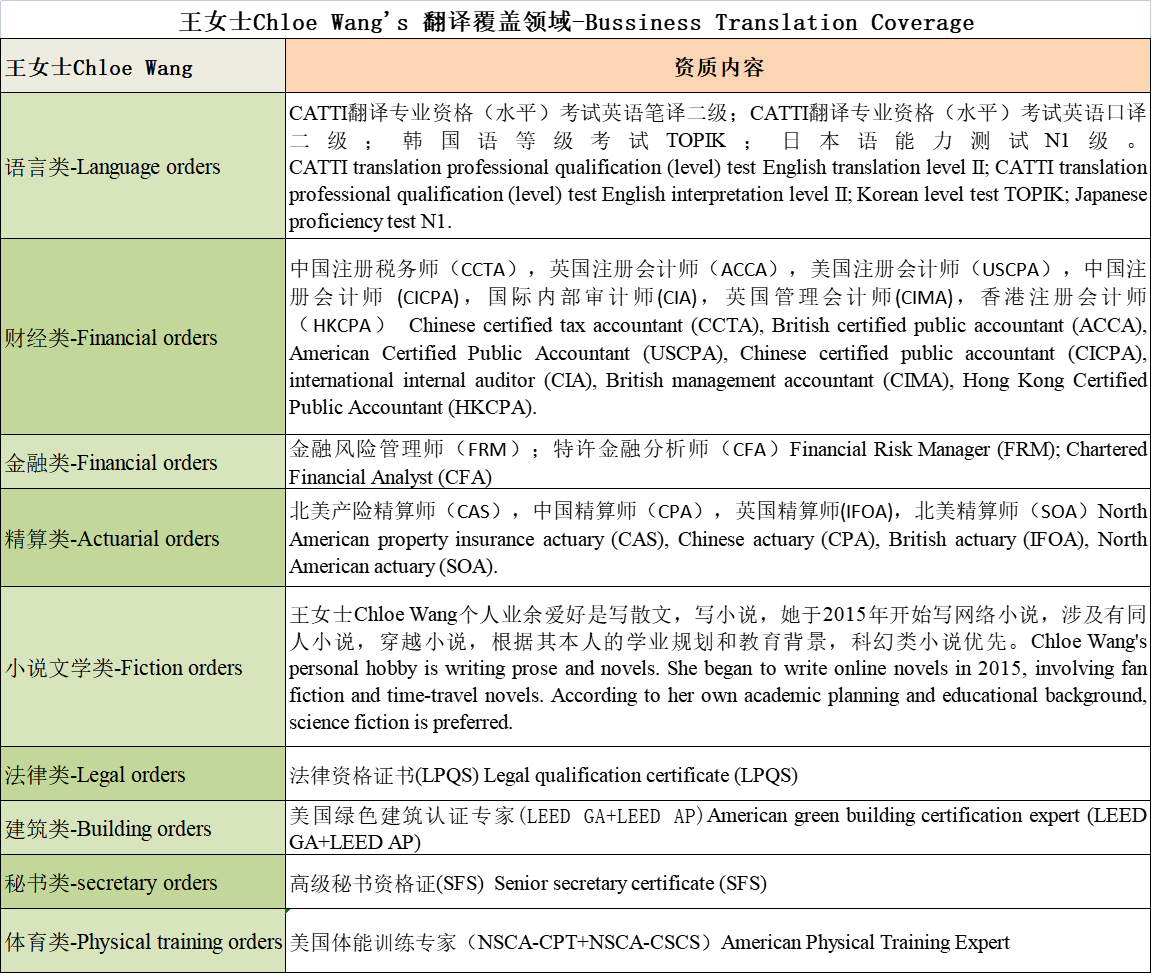Select the CATTI translation qualification content cell
This screenshot has width=1151, height=973.
[x=717, y=166]
